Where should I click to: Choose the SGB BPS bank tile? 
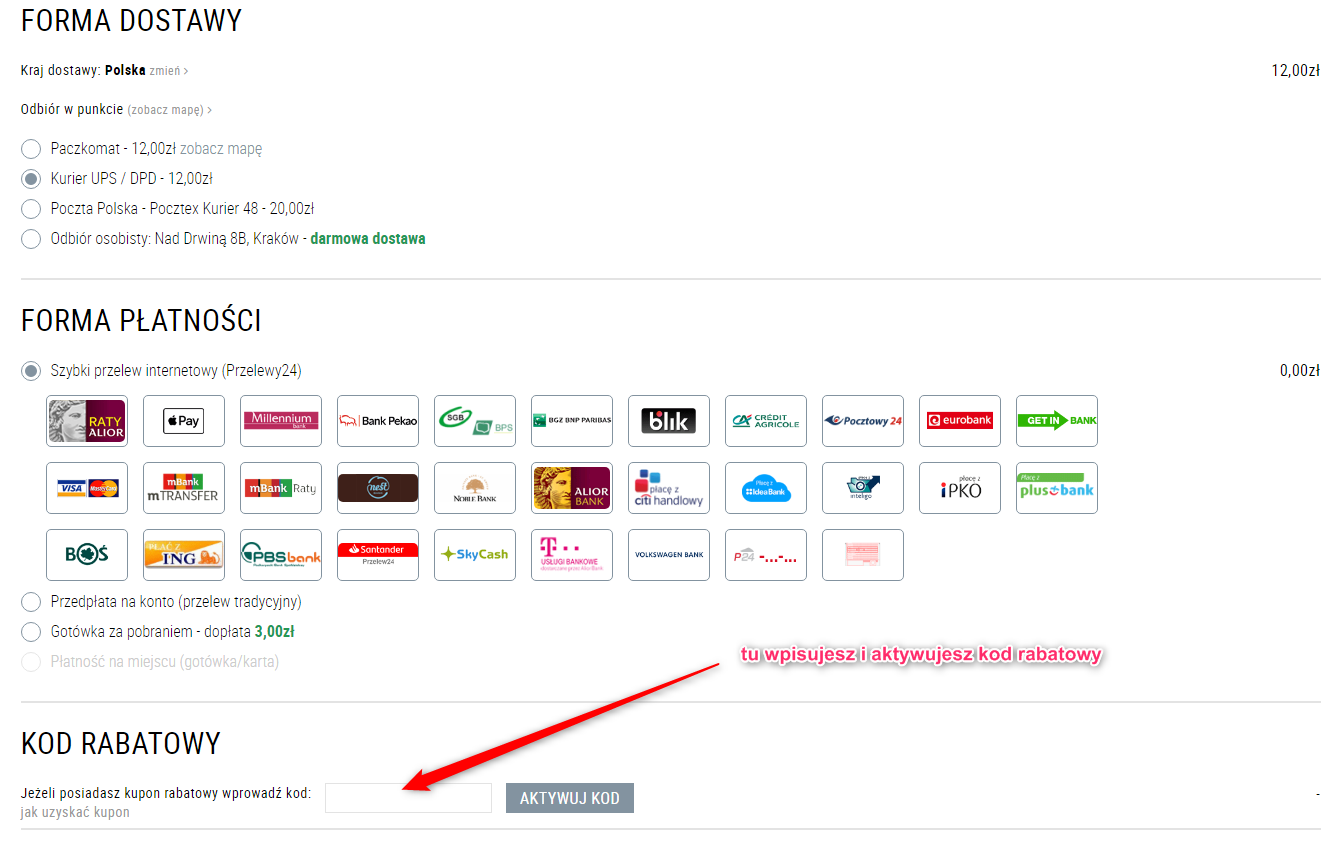[x=475, y=421]
